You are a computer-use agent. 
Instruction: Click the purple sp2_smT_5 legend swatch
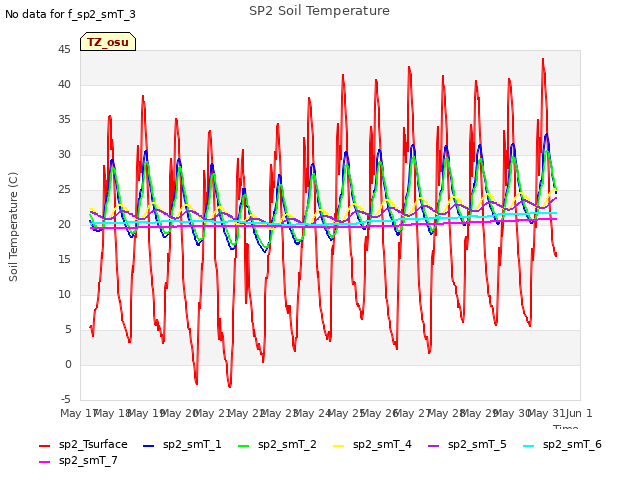click(434, 446)
